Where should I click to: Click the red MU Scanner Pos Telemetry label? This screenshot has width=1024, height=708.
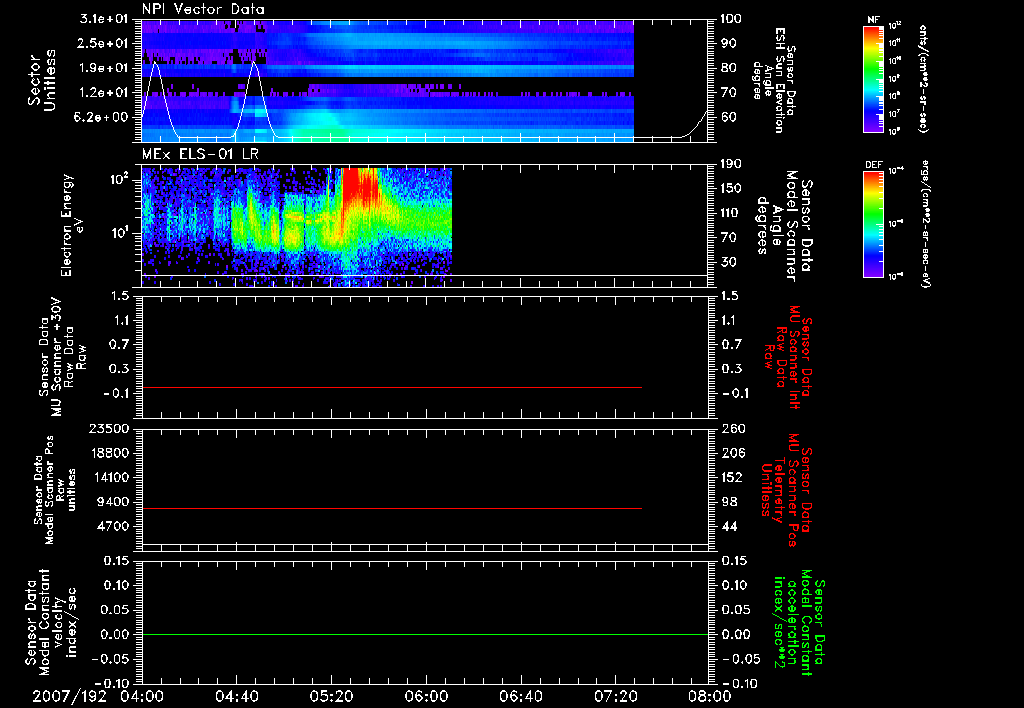pos(787,490)
